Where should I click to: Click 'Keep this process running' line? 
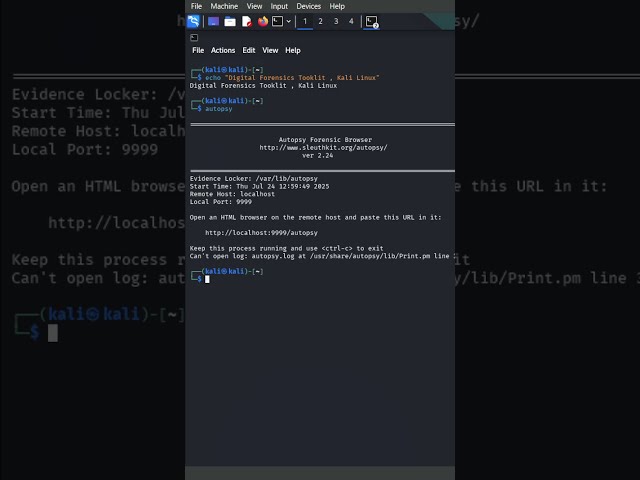point(286,248)
